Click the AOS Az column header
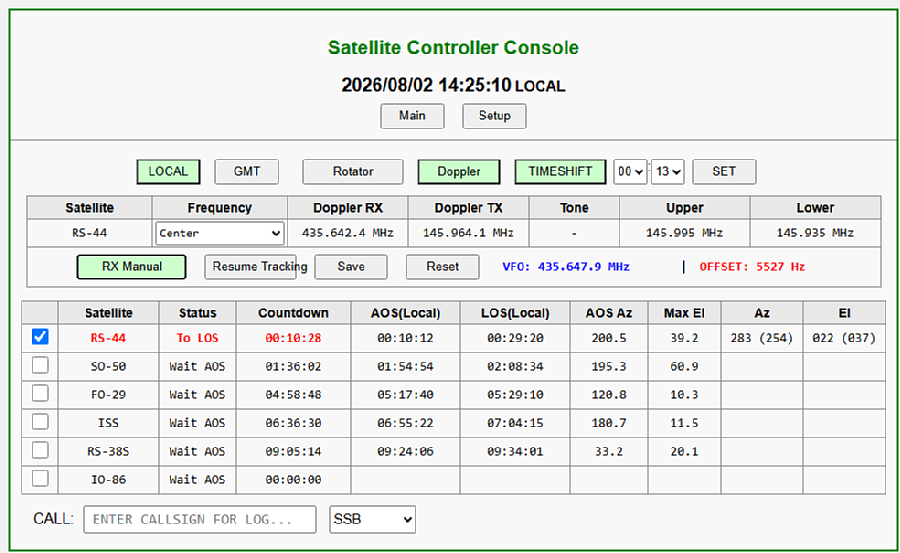Viewport: 900px width, 553px height. click(608, 314)
